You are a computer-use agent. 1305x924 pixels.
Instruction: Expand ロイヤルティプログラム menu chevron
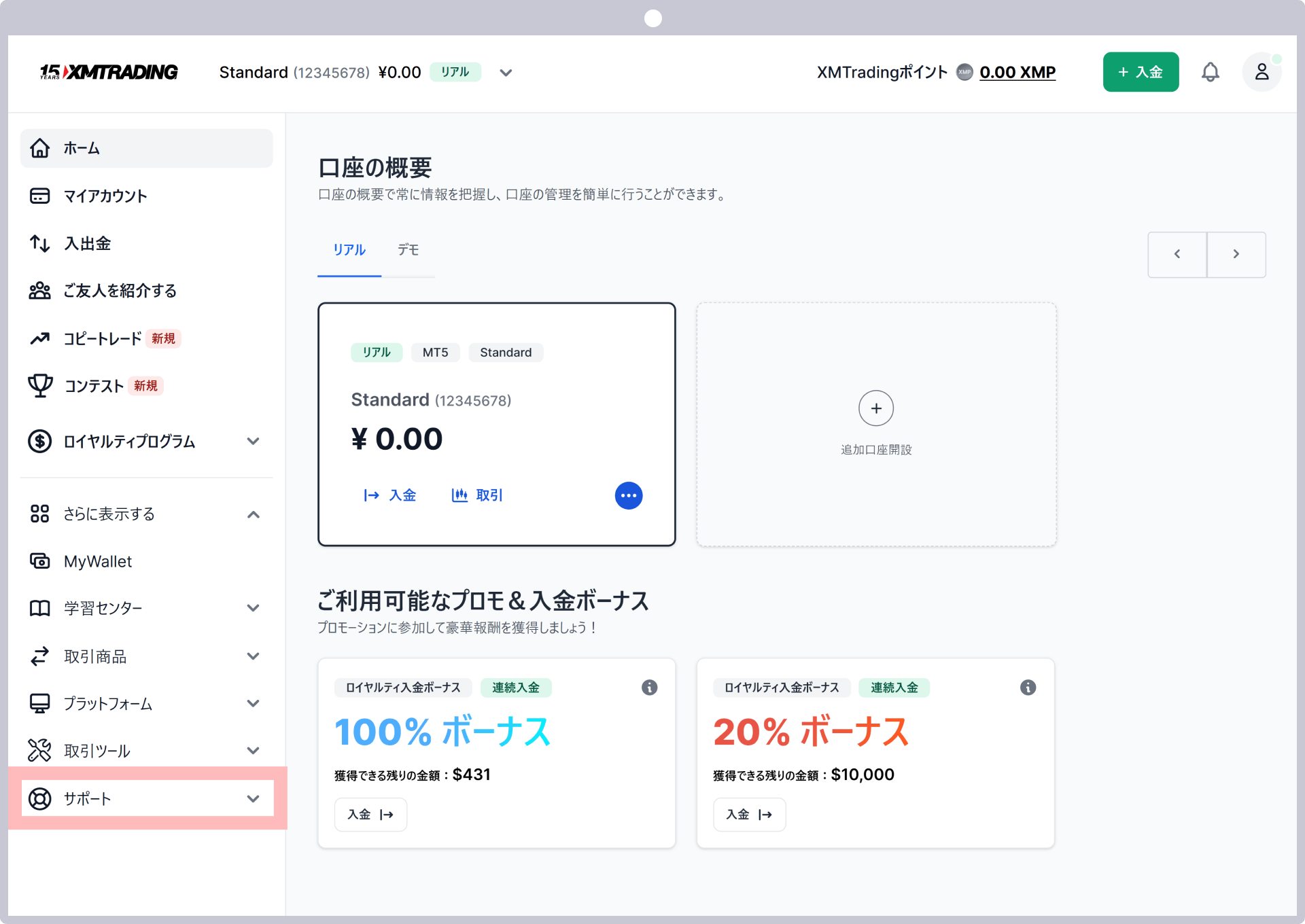point(253,441)
